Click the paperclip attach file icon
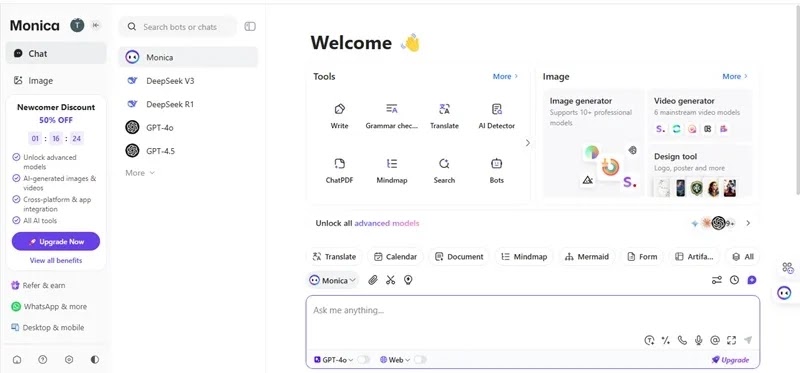The height and width of the screenshot is (373, 800). point(373,280)
